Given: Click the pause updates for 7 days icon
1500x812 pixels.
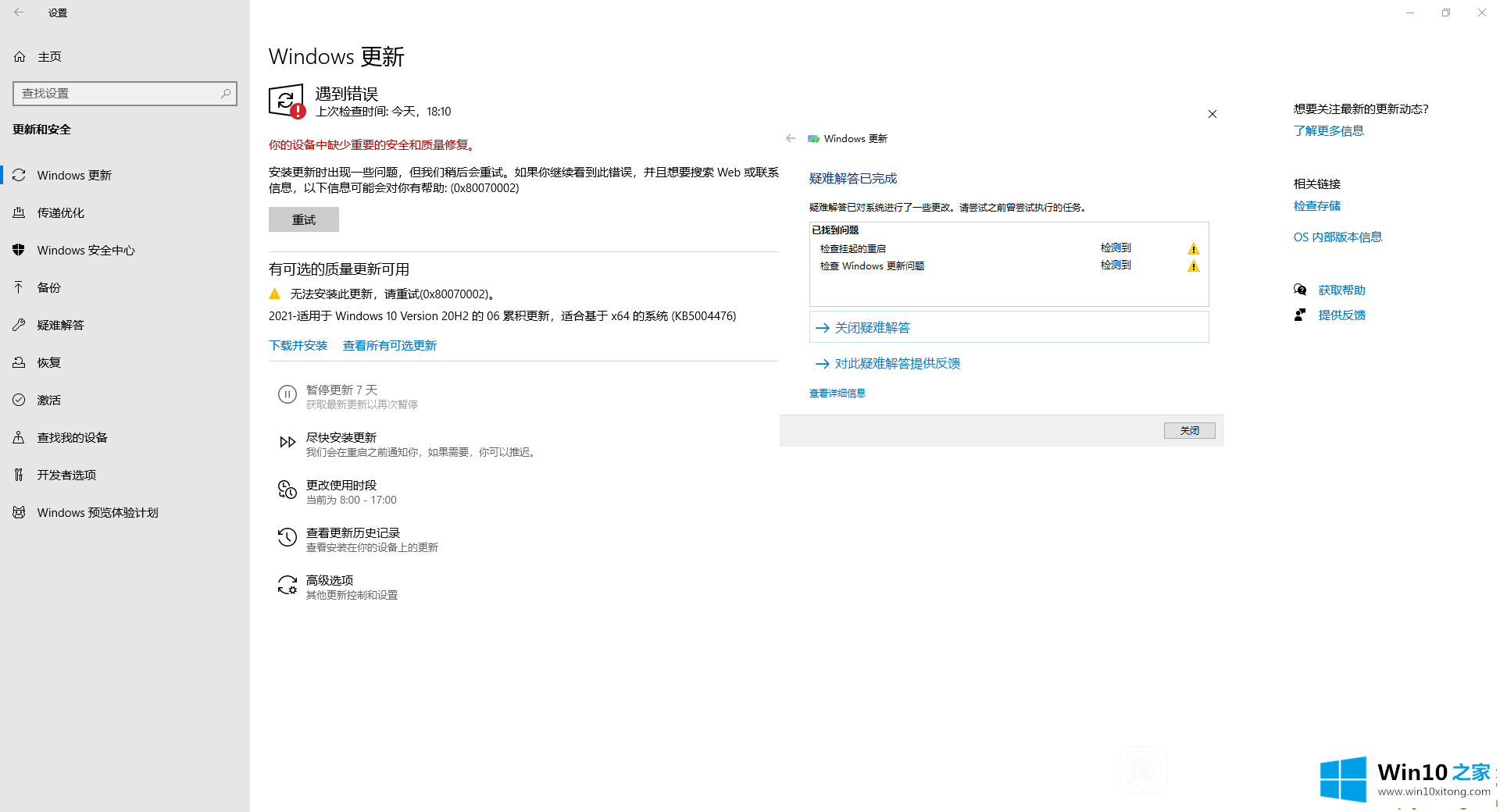Looking at the screenshot, I should (x=287, y=395).
